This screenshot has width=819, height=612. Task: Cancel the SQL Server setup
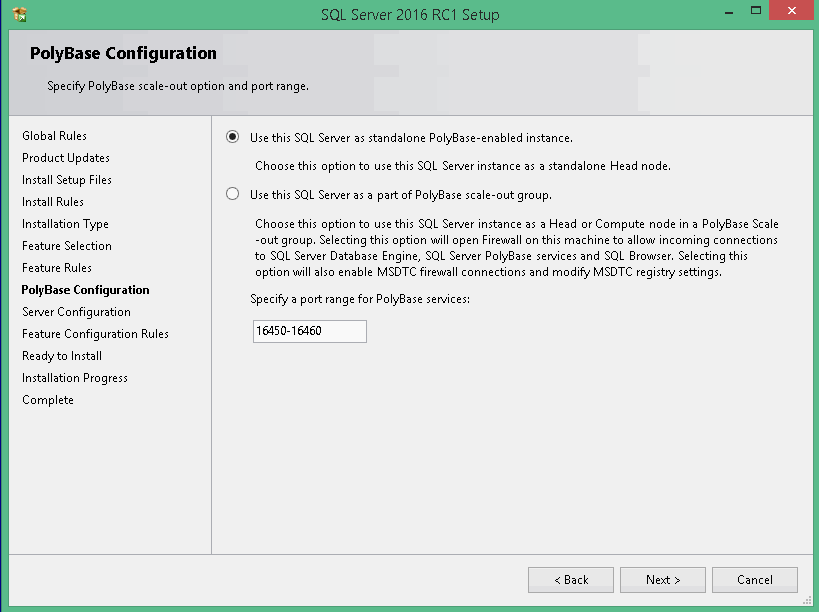coord(754,580)
